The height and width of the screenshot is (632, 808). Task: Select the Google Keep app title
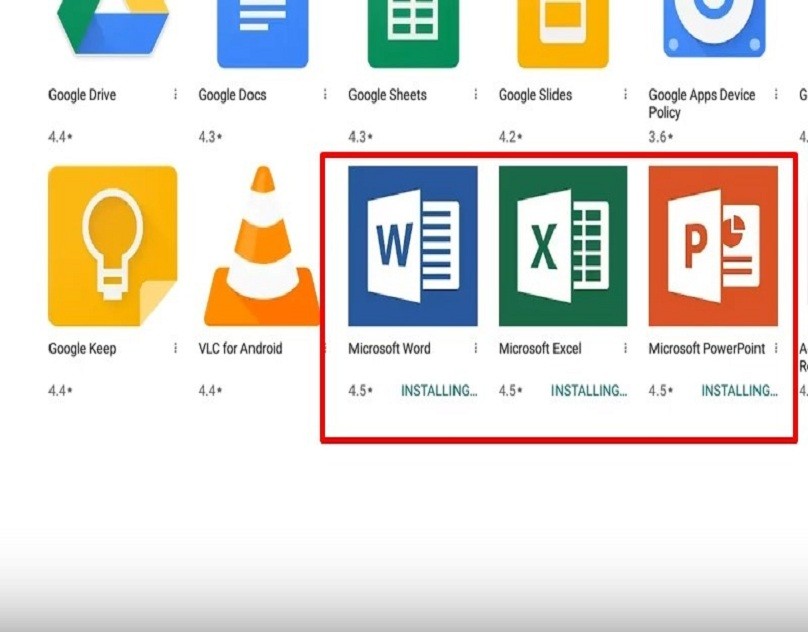82,349
